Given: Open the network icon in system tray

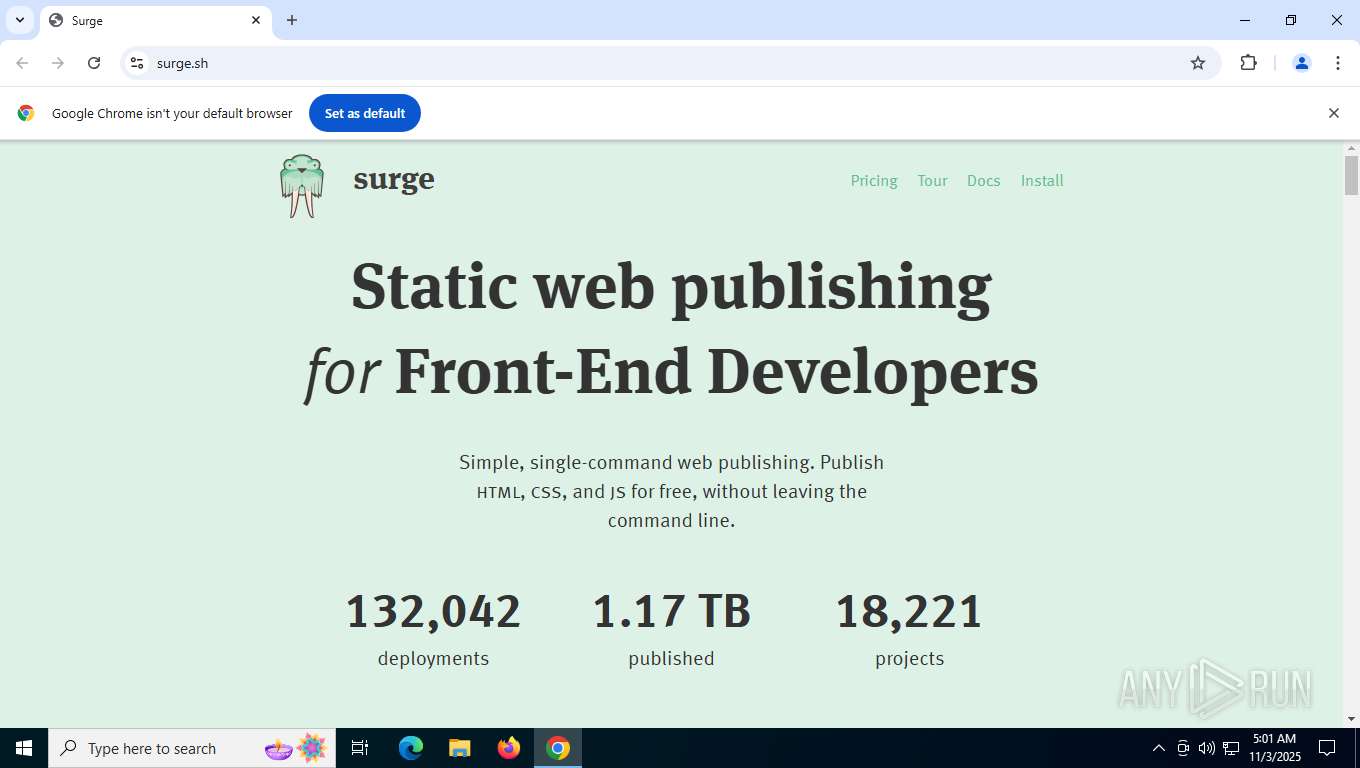Looking at the screenshot, I should [x=1231, y=748].
